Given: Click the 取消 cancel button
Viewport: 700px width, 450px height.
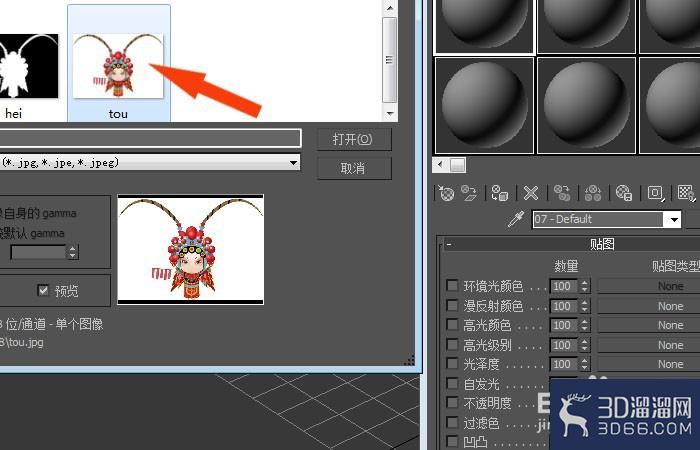Looking at the screenshot, I should pyautogui.click(x=354, y=168).
